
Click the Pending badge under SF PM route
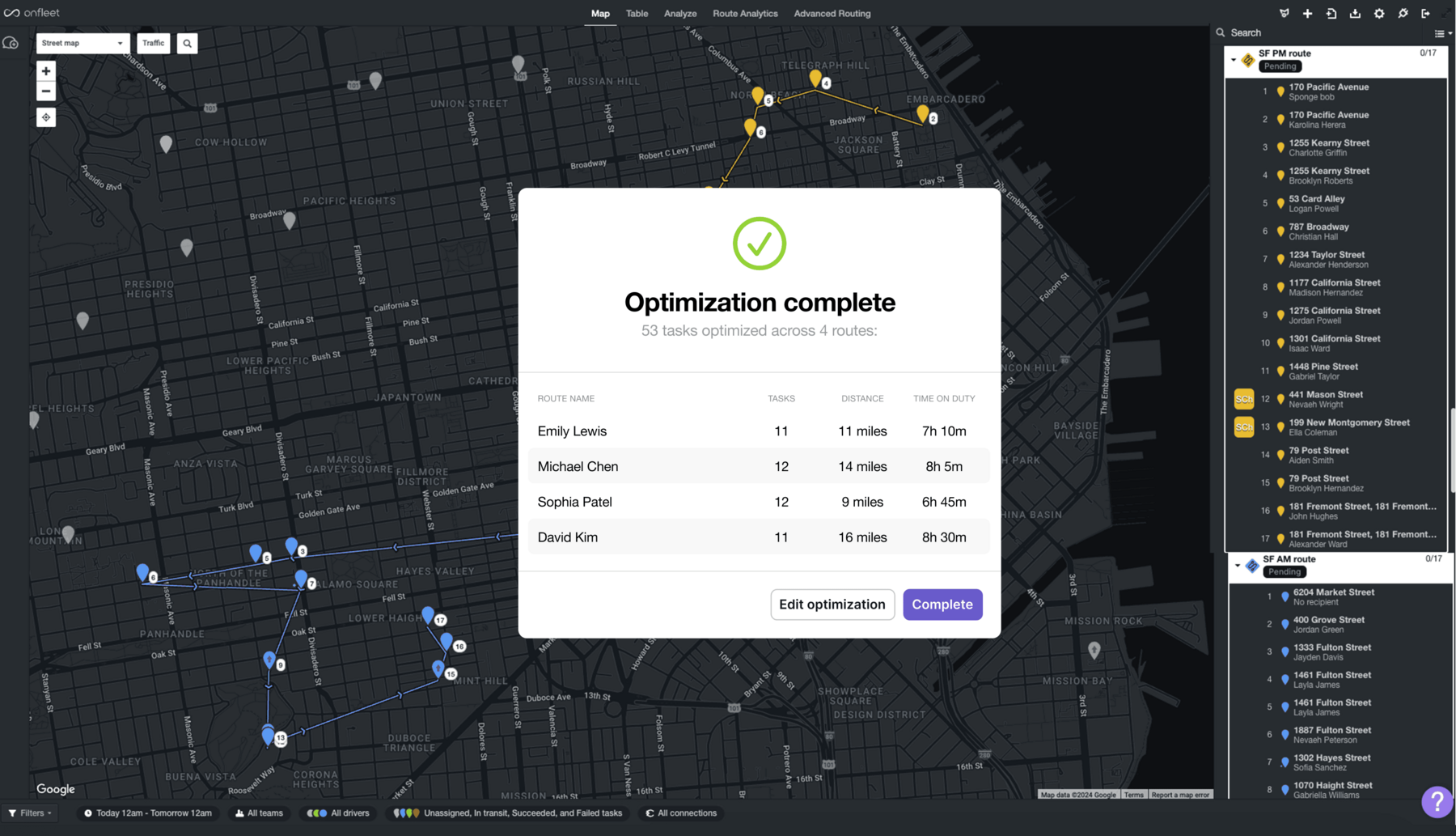tap(1280, 66)
